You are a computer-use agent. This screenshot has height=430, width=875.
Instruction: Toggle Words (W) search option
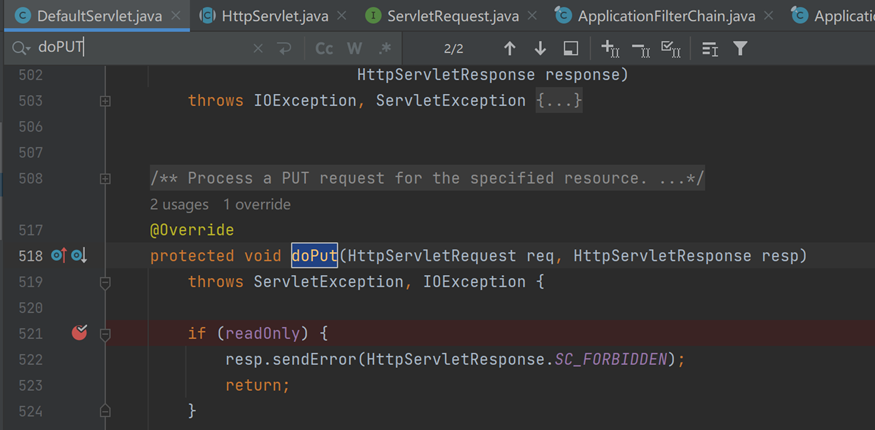pos(354,49)
